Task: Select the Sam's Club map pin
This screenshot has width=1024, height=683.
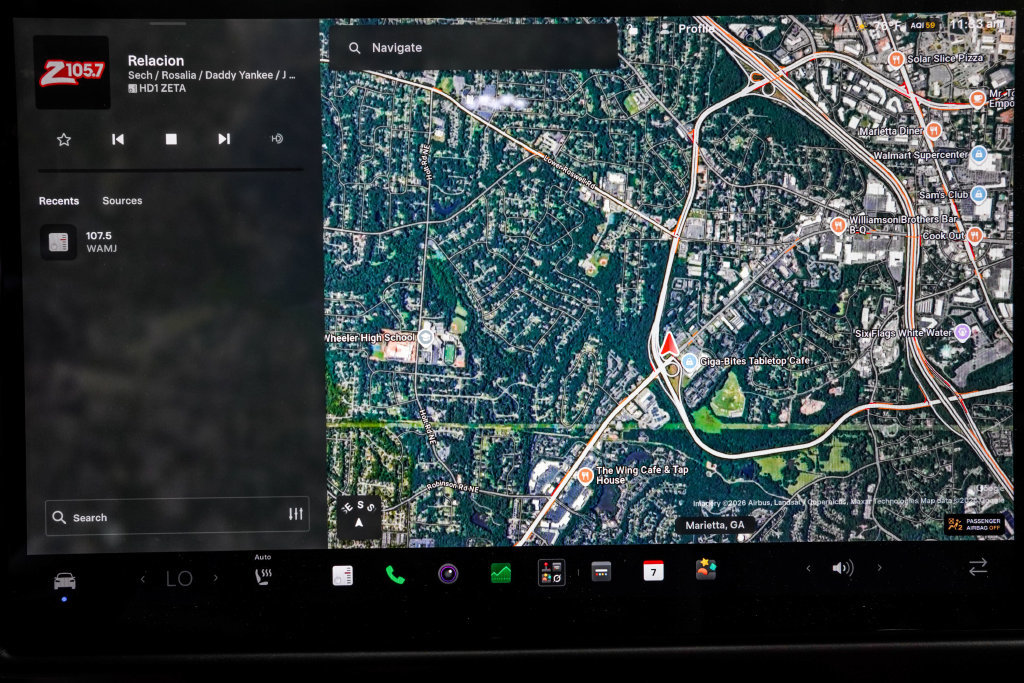Action: tap(978, 194)
